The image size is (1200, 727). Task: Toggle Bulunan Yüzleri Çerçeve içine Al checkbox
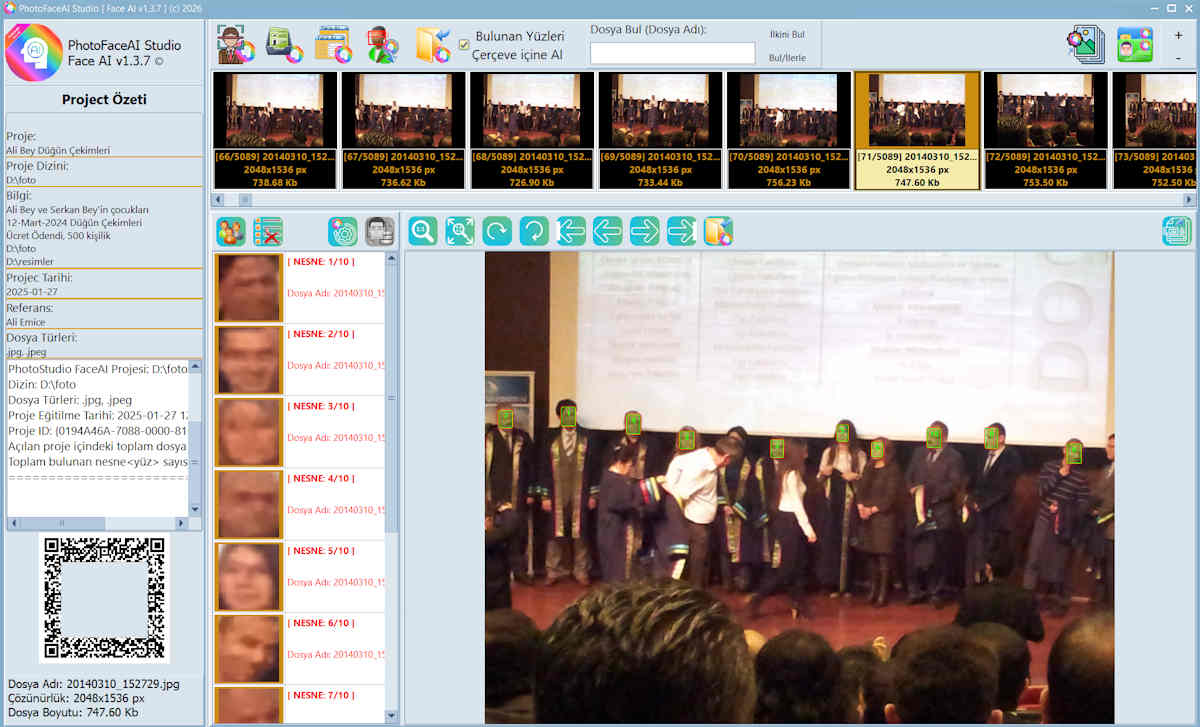(464, 44)
